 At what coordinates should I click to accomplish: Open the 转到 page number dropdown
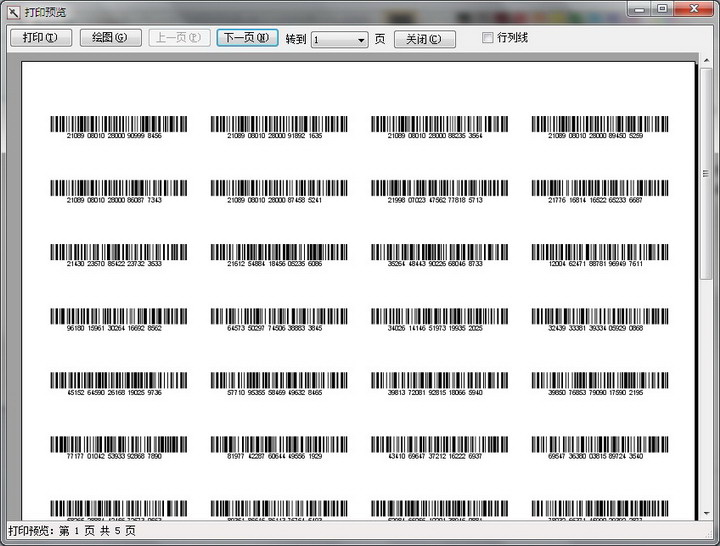tap(340, 40)
